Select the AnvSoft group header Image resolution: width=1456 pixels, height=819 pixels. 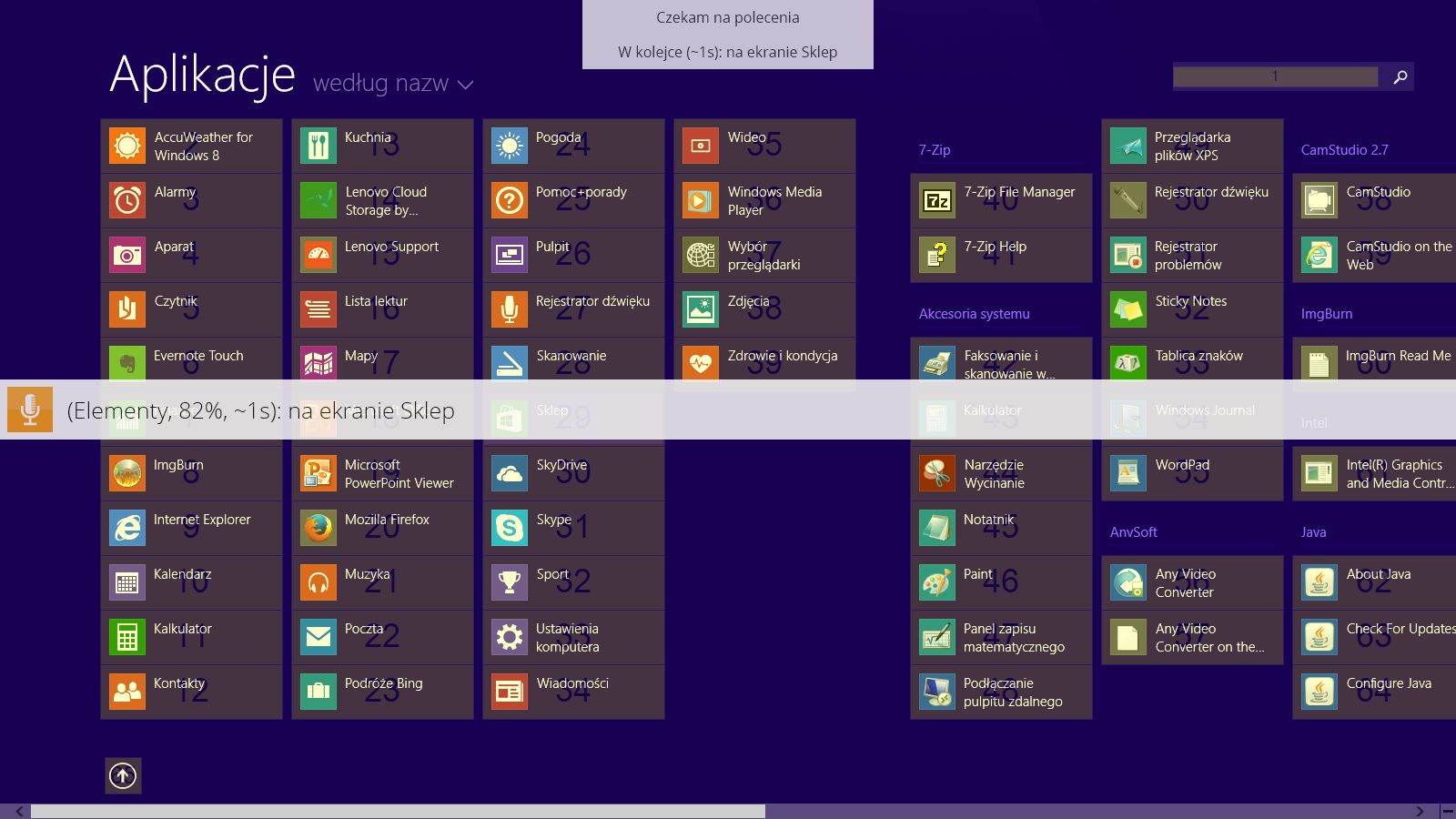point(1133,531)
